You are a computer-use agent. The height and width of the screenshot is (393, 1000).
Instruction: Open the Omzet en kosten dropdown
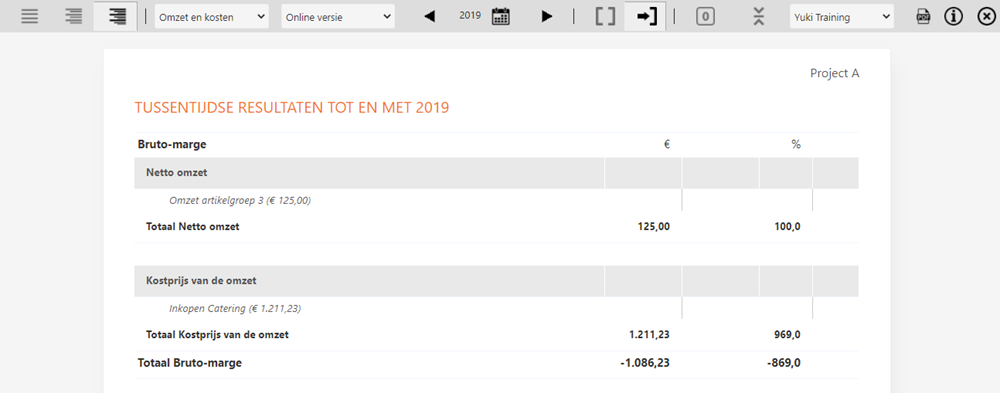tap(212, 17)
